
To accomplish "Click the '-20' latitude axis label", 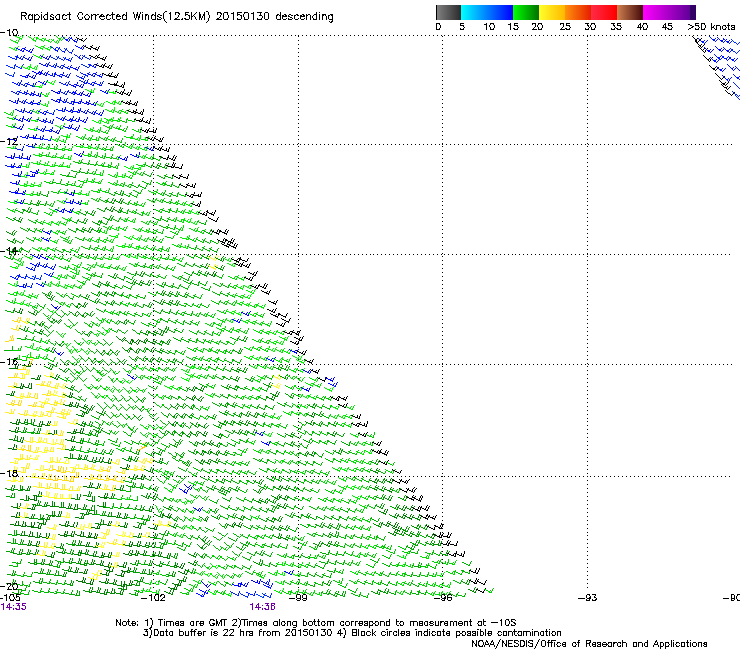I will (x=9, y=586).
